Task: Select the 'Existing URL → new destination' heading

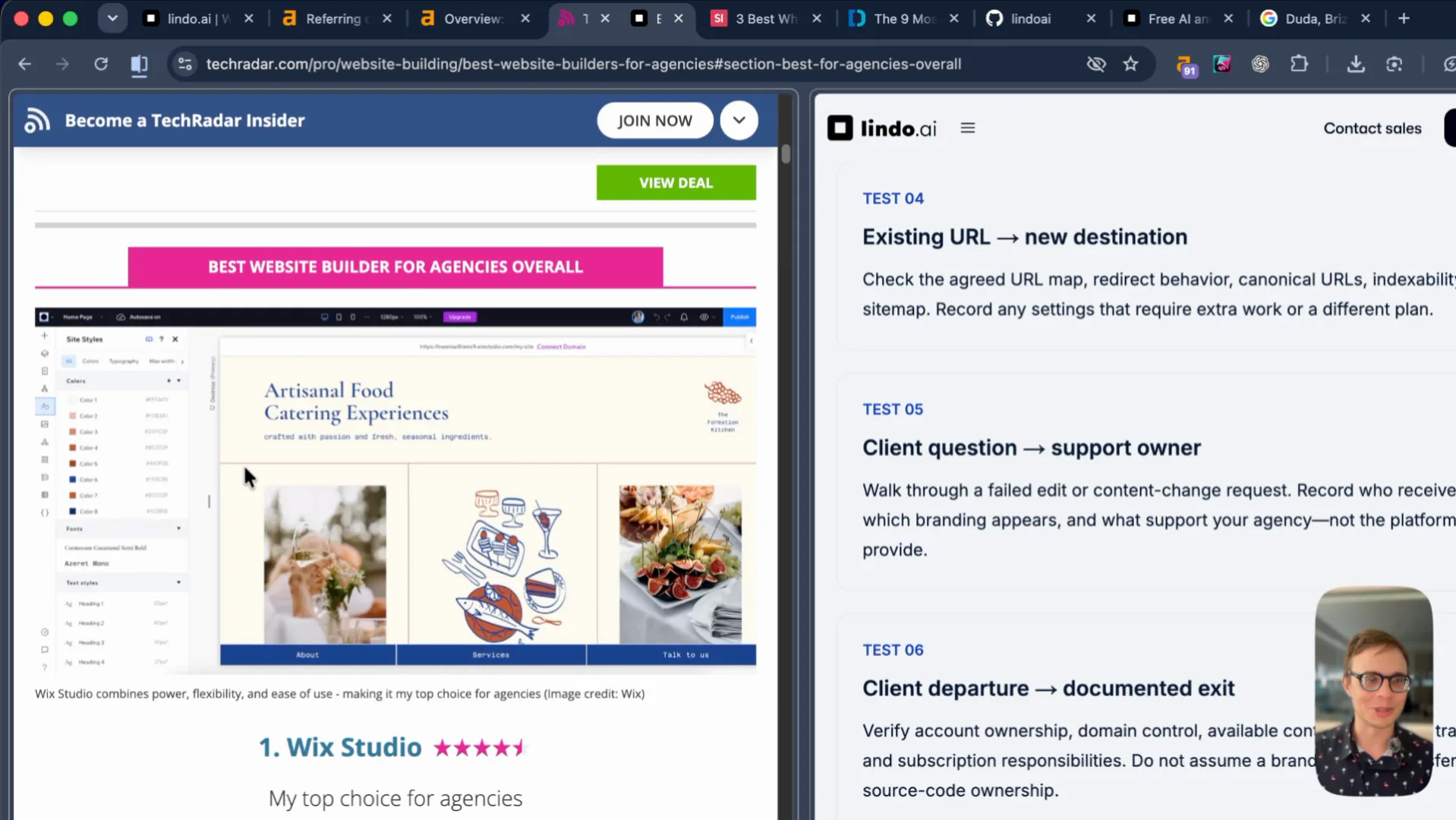Action: pos(1025,237)
